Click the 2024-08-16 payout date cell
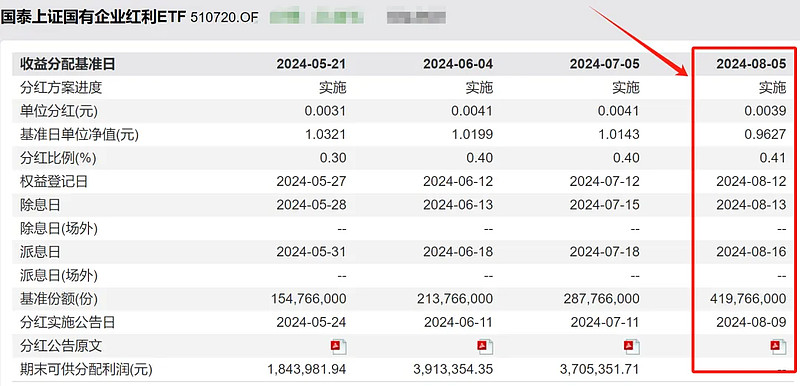 [x=752, y=252]
